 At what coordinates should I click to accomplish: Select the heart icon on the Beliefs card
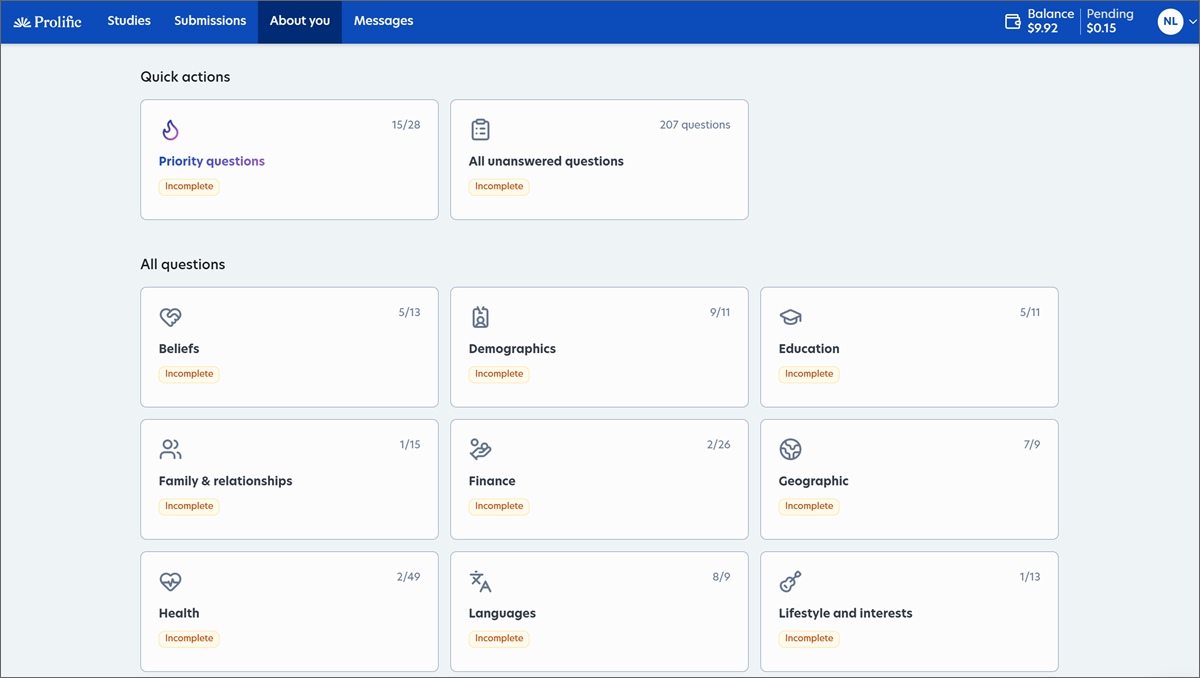(170, 317)
